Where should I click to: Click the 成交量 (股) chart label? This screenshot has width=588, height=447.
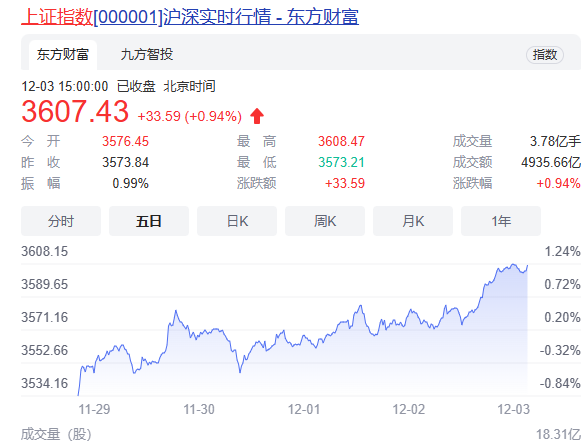tap(56, 435)
